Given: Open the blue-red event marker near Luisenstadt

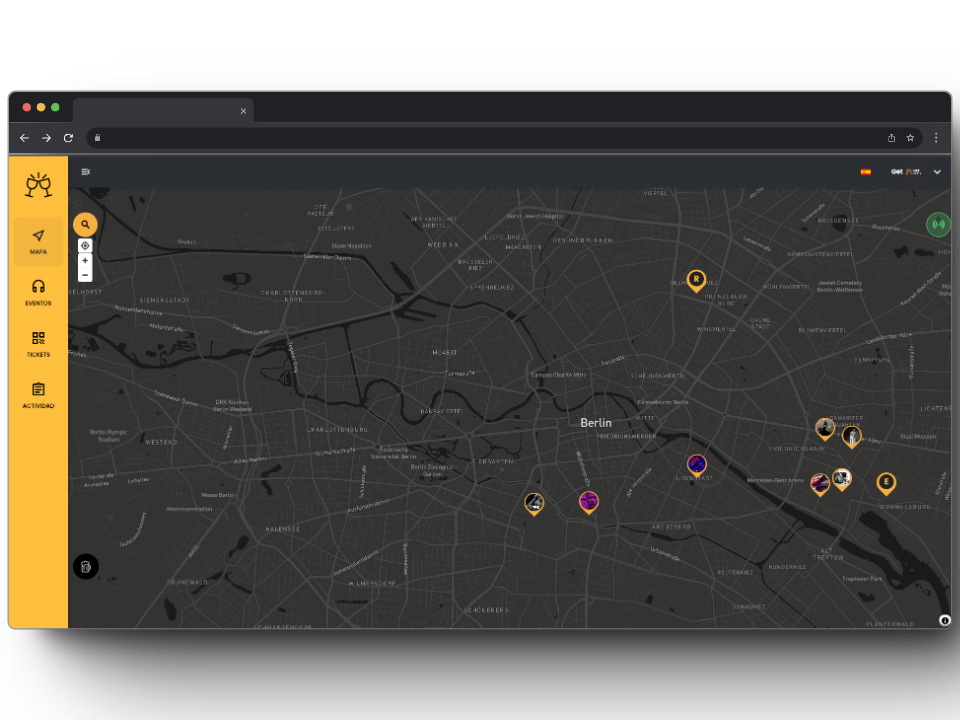Looking at the screenshot, I should coord(697,466).
